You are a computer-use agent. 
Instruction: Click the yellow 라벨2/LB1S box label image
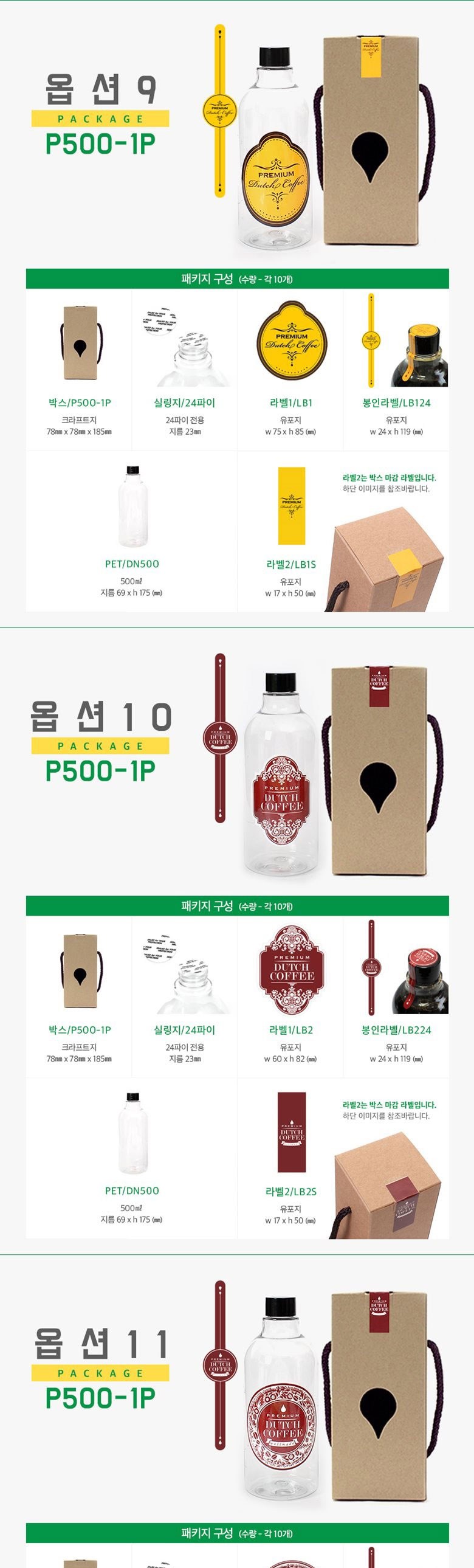(292, 506)
